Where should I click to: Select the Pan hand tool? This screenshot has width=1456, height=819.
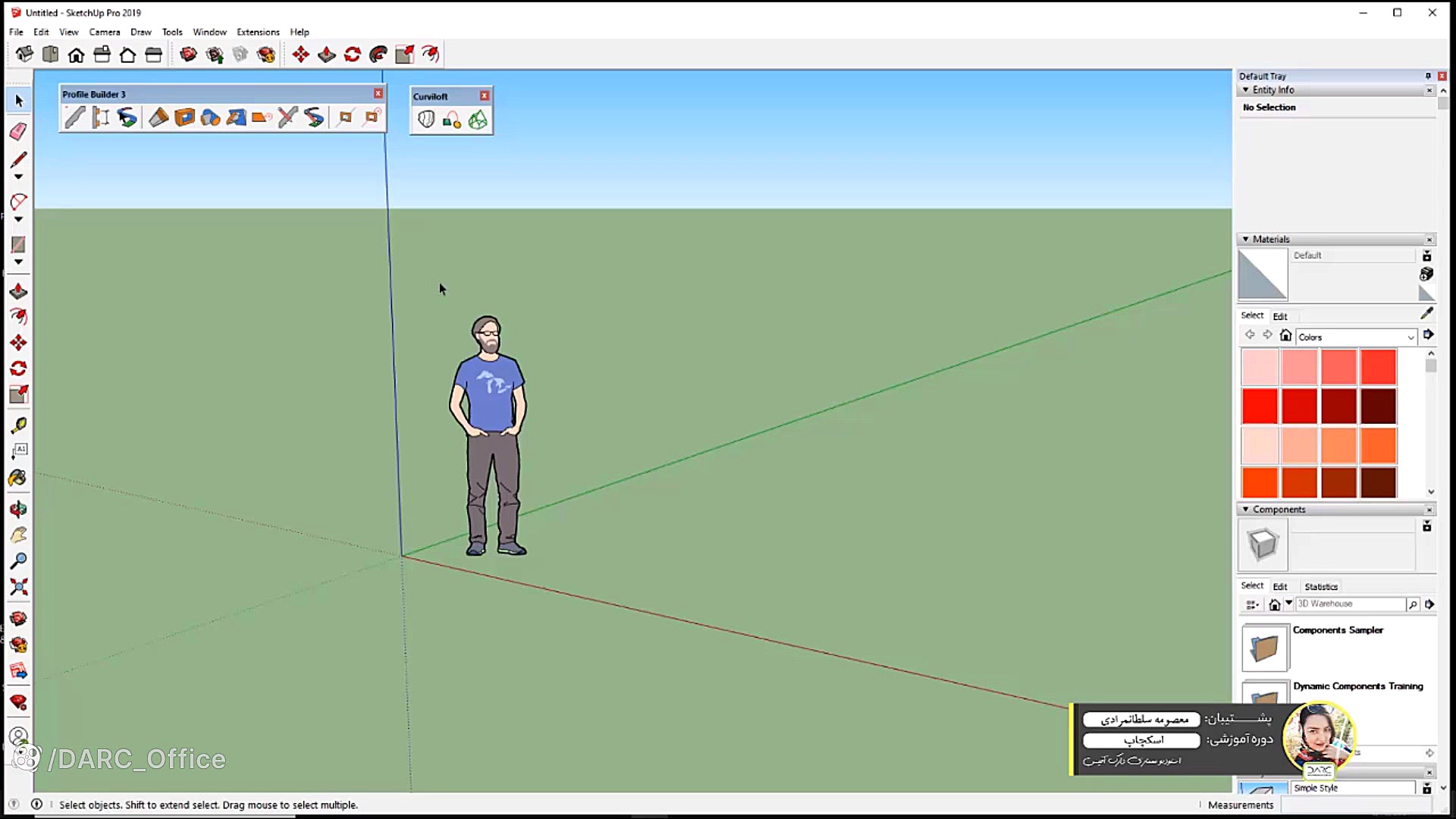point(18,535)
